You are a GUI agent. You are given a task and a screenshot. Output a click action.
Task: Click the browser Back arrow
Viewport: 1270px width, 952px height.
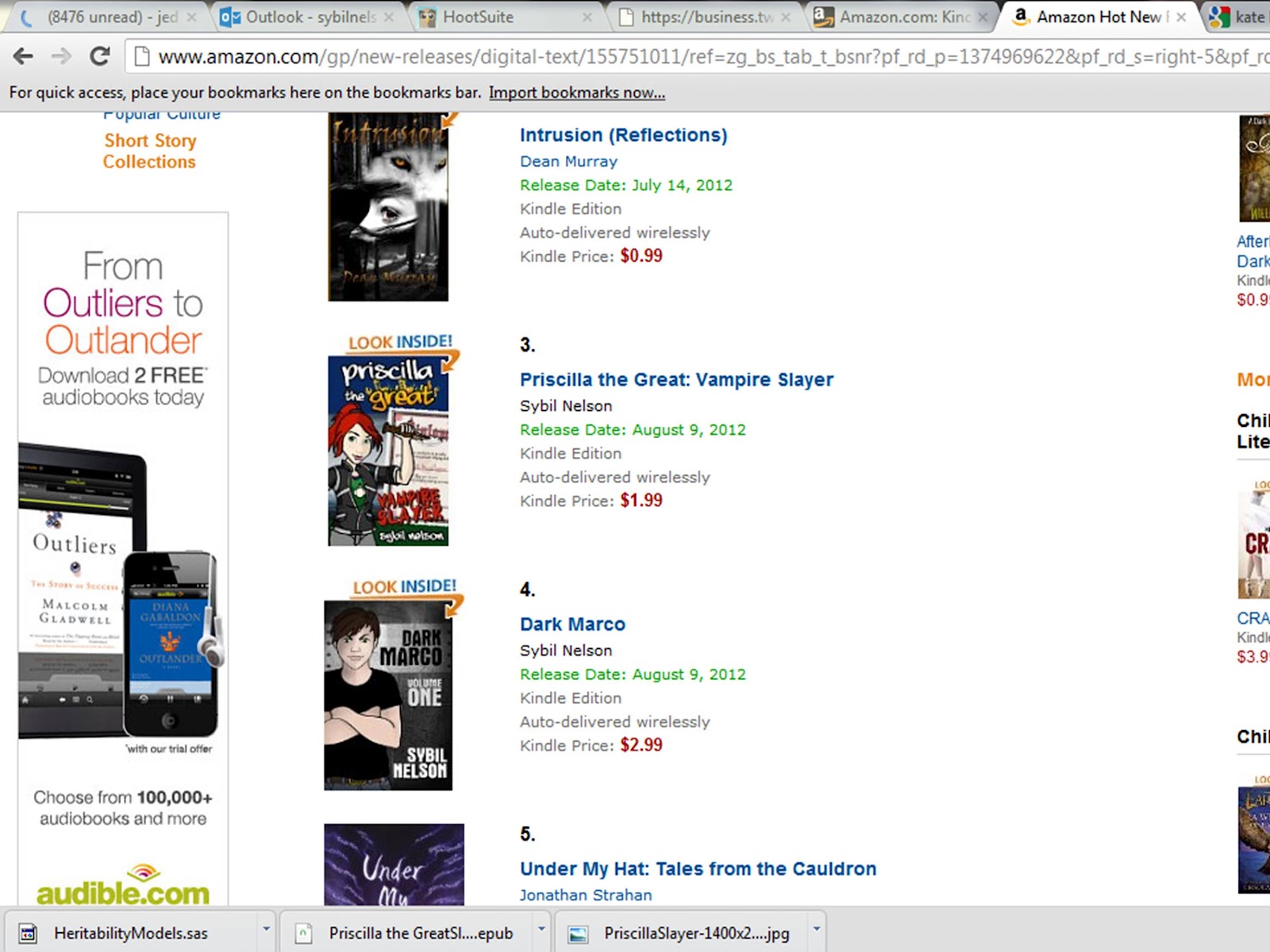(24, 56)
